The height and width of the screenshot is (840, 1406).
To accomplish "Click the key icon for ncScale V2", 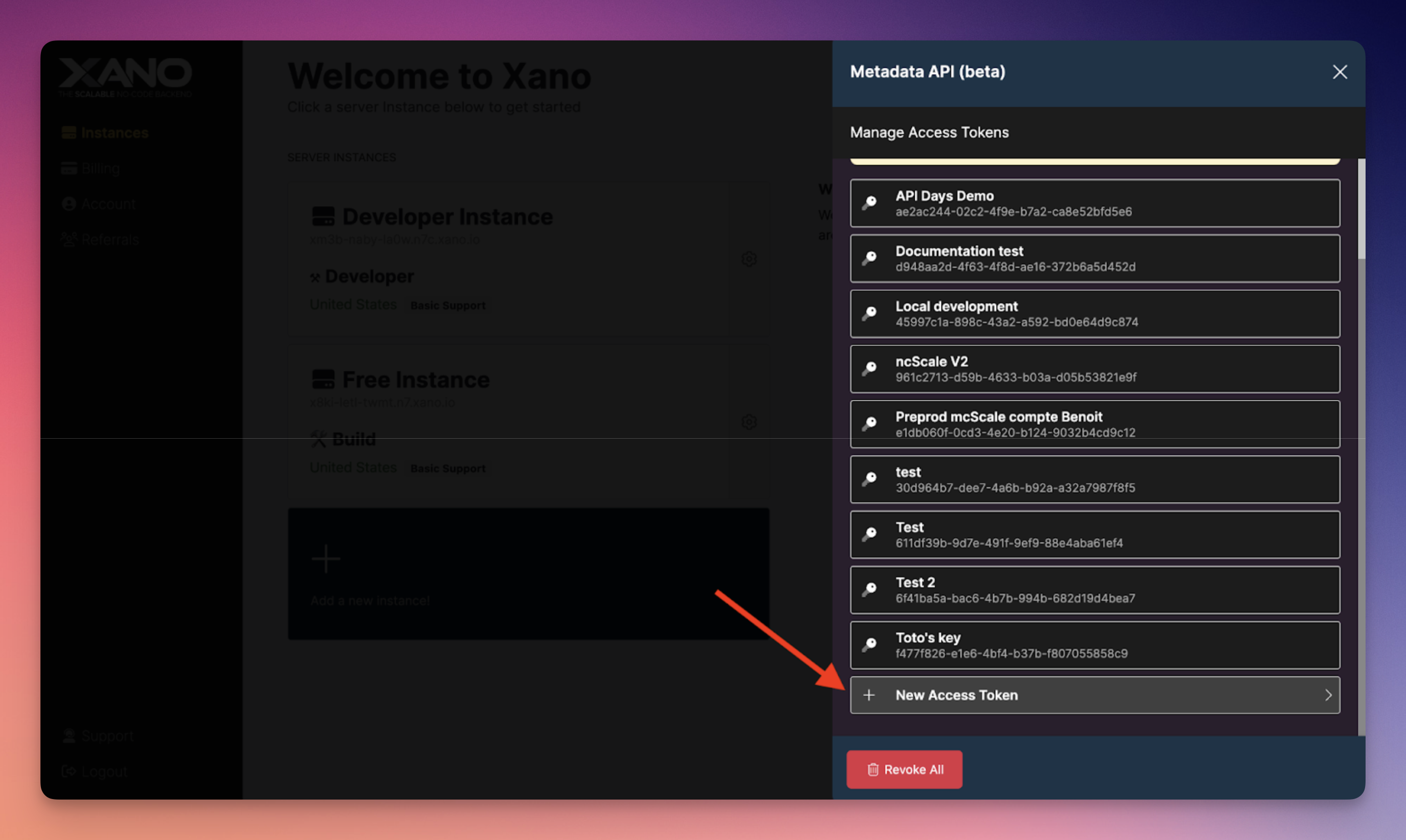I will pos(869,368).
